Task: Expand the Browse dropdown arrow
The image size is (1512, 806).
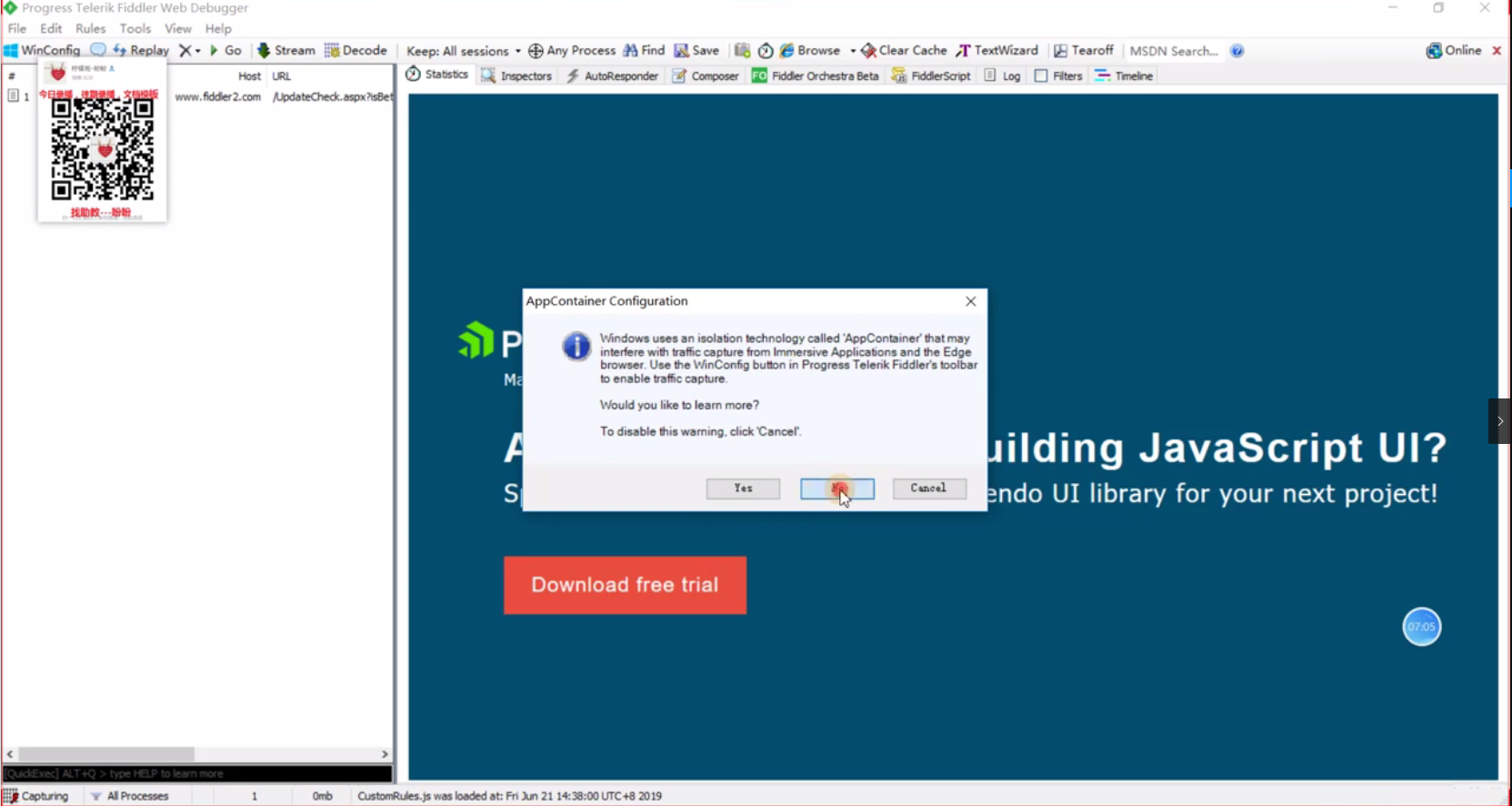Action: click(853, 51)
